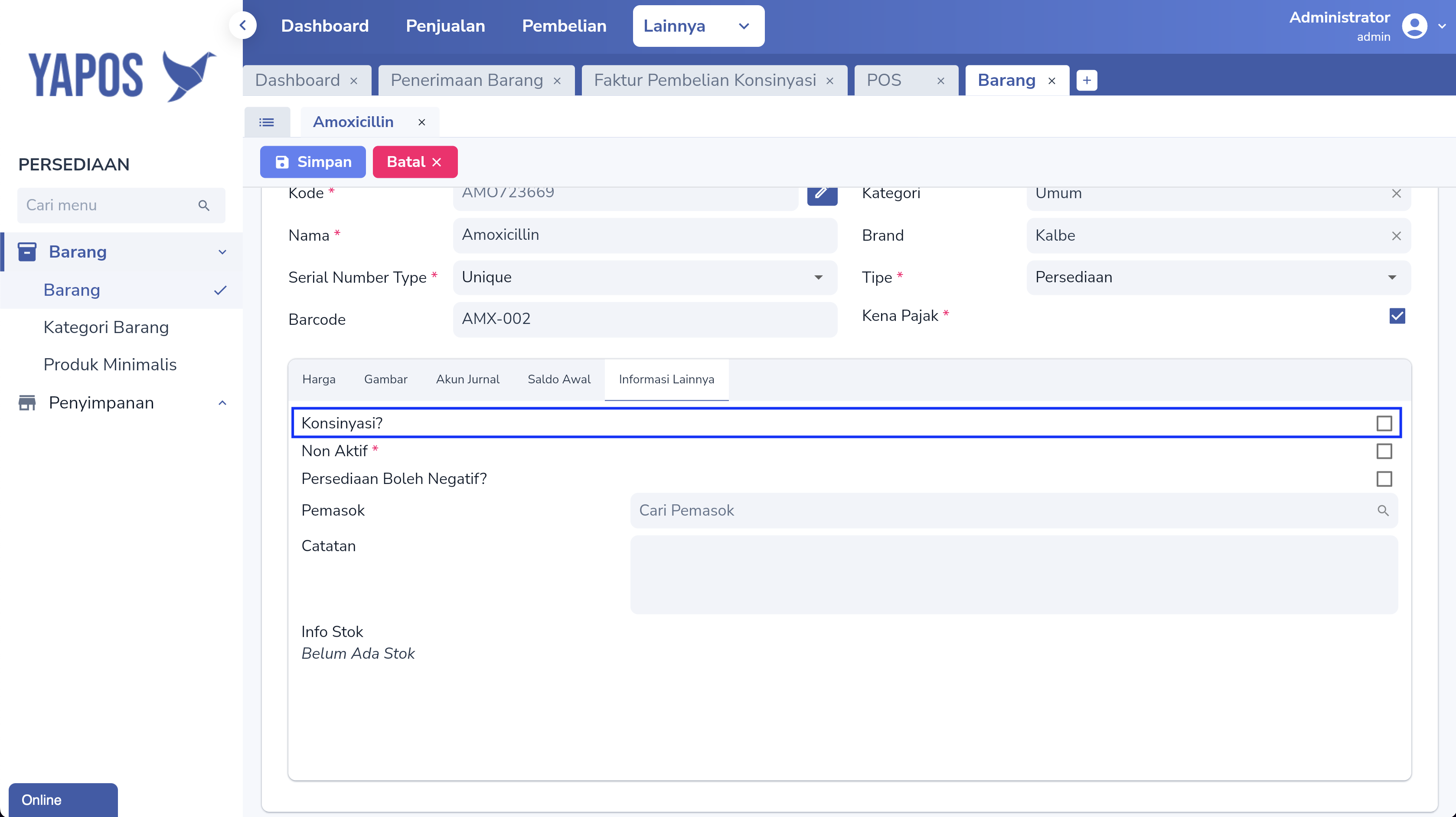Enable Persediaan Boleh Negatif checkbox

(1384, 479)
